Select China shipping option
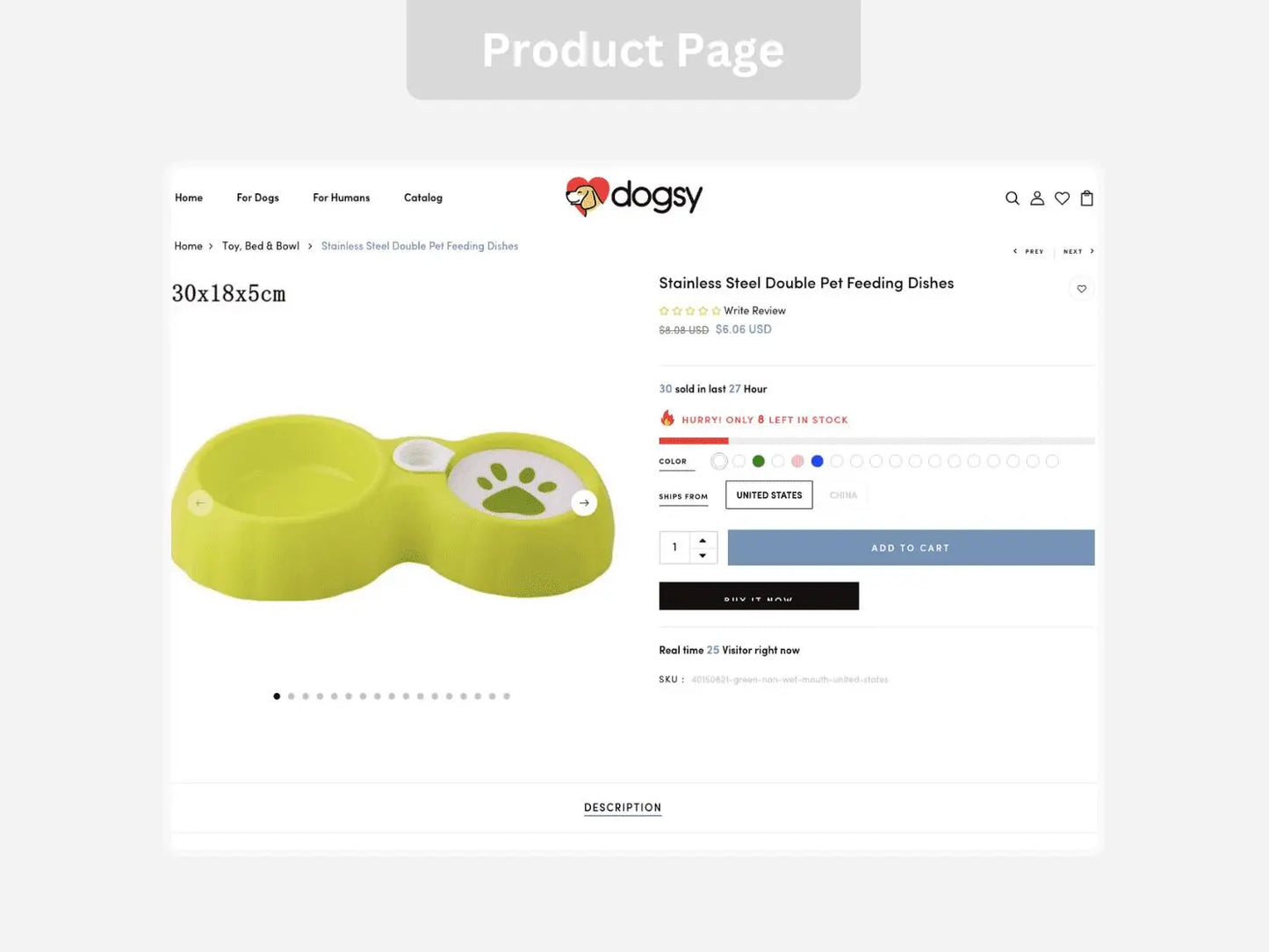 pos(843,495)
